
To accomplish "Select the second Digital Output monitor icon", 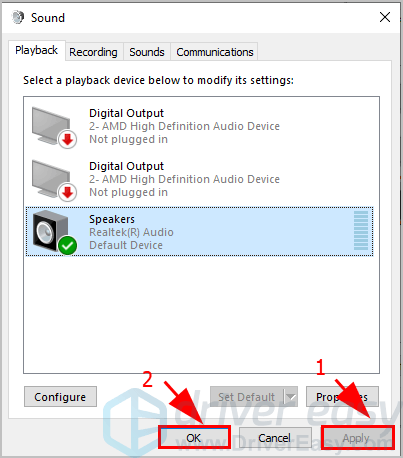I will [51, 179].
